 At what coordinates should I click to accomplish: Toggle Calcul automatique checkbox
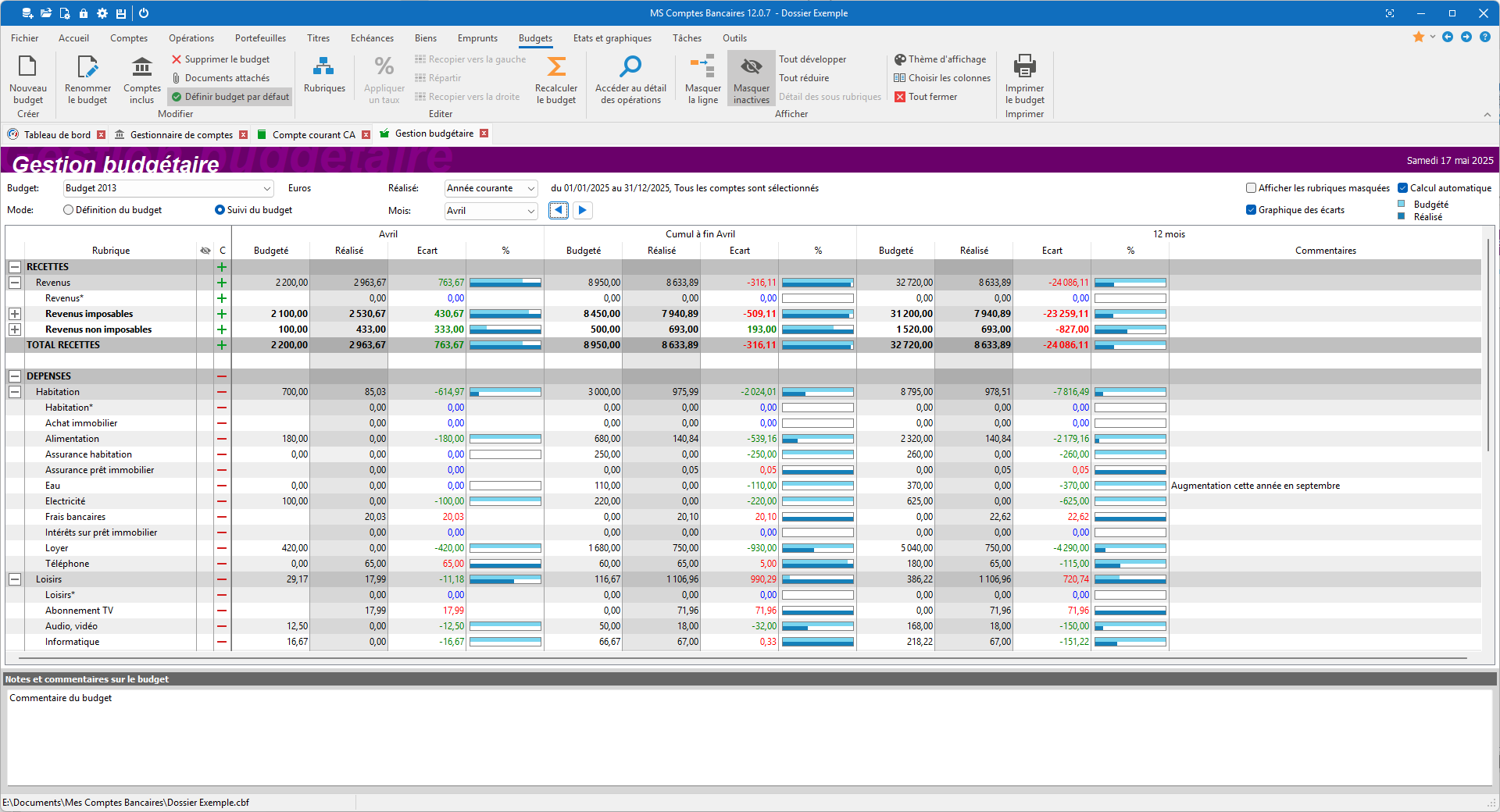[x=1403, y=188]
